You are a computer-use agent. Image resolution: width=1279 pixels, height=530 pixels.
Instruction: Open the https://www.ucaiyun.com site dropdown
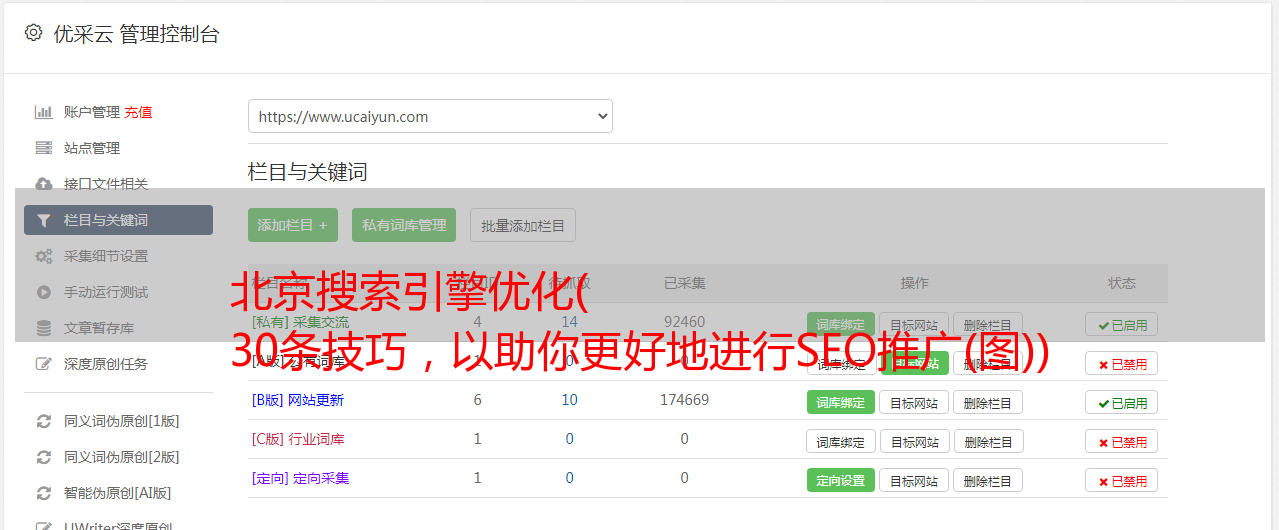(x=430, y=116)
